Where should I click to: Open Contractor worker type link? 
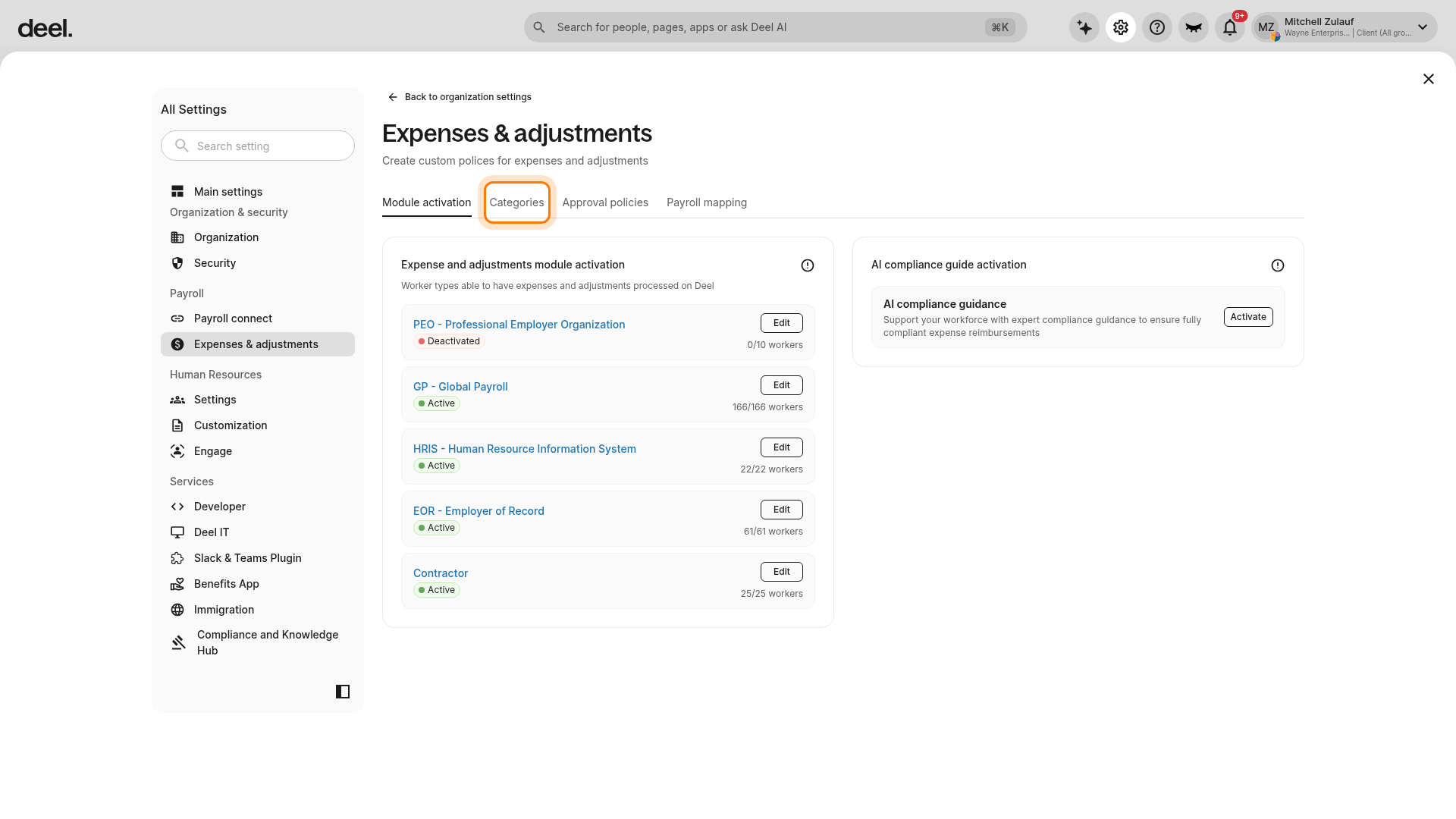point(441,573)
